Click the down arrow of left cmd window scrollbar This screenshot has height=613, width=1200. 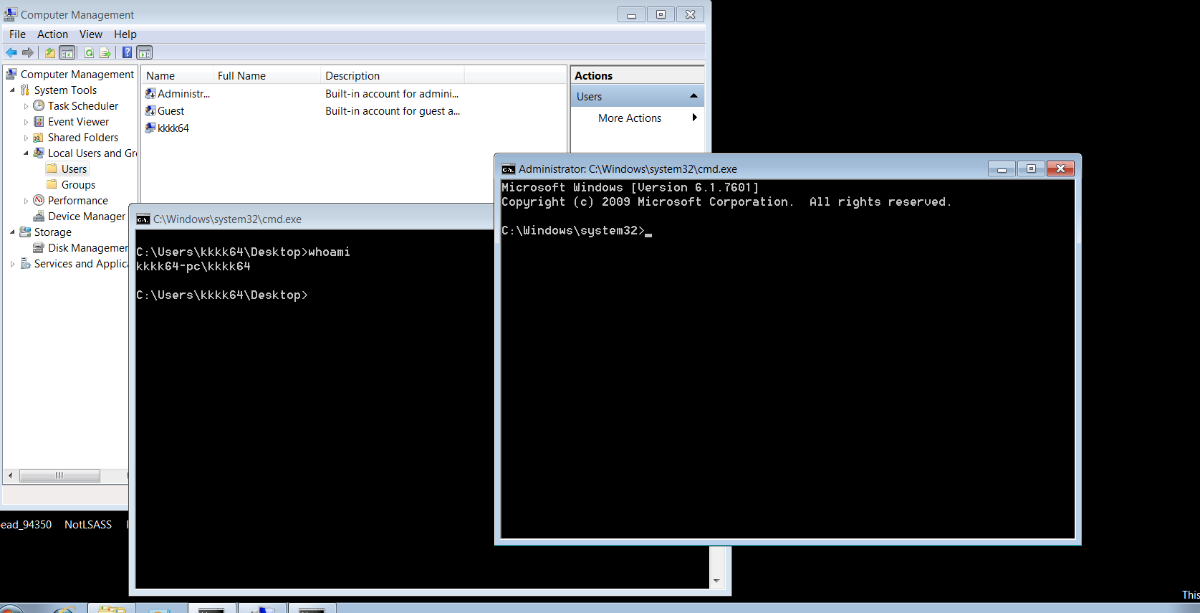[716, 580]
